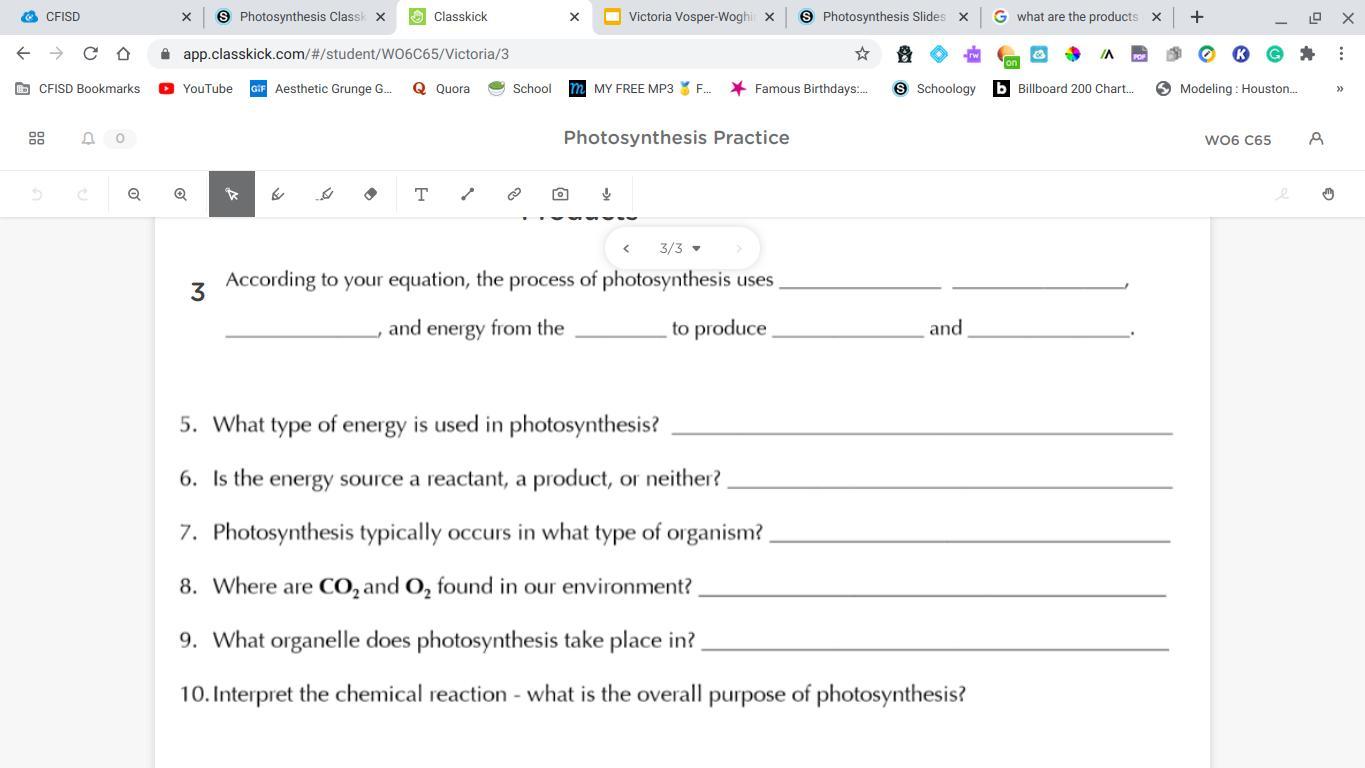This screenshot has height=768, width=1365.
Task: Select the highlighter tool
Action: [x=325, y=194]
